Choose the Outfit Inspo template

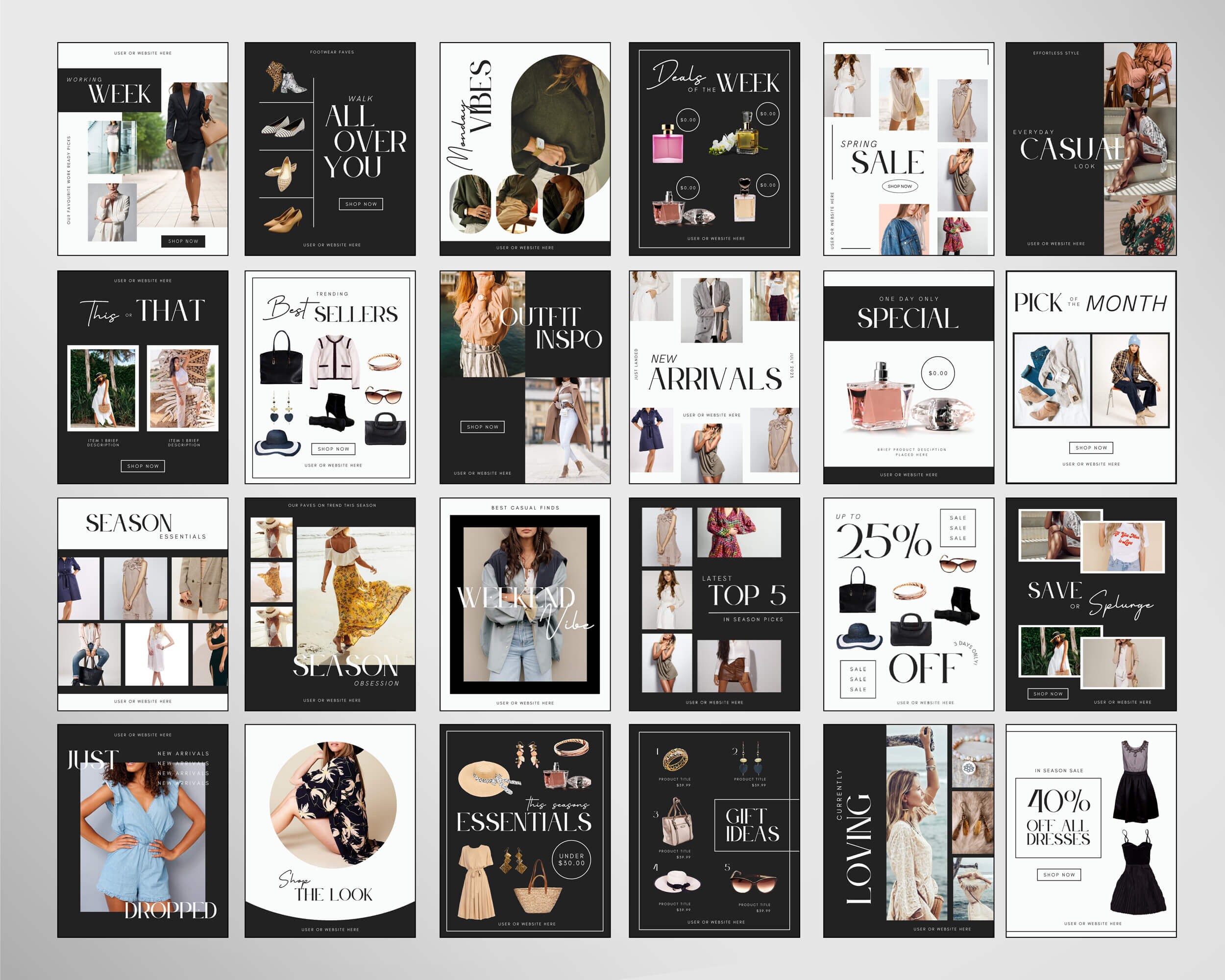tap(525, 377)
